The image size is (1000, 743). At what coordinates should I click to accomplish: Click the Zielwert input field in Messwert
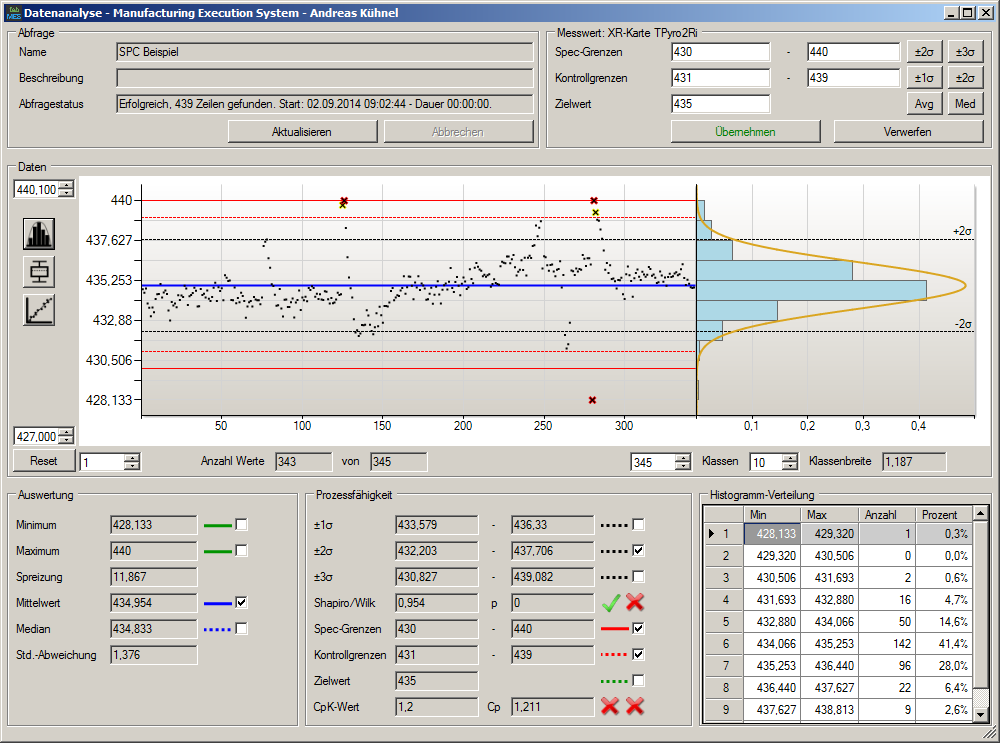pyautogui.click(x=720, y=104)
